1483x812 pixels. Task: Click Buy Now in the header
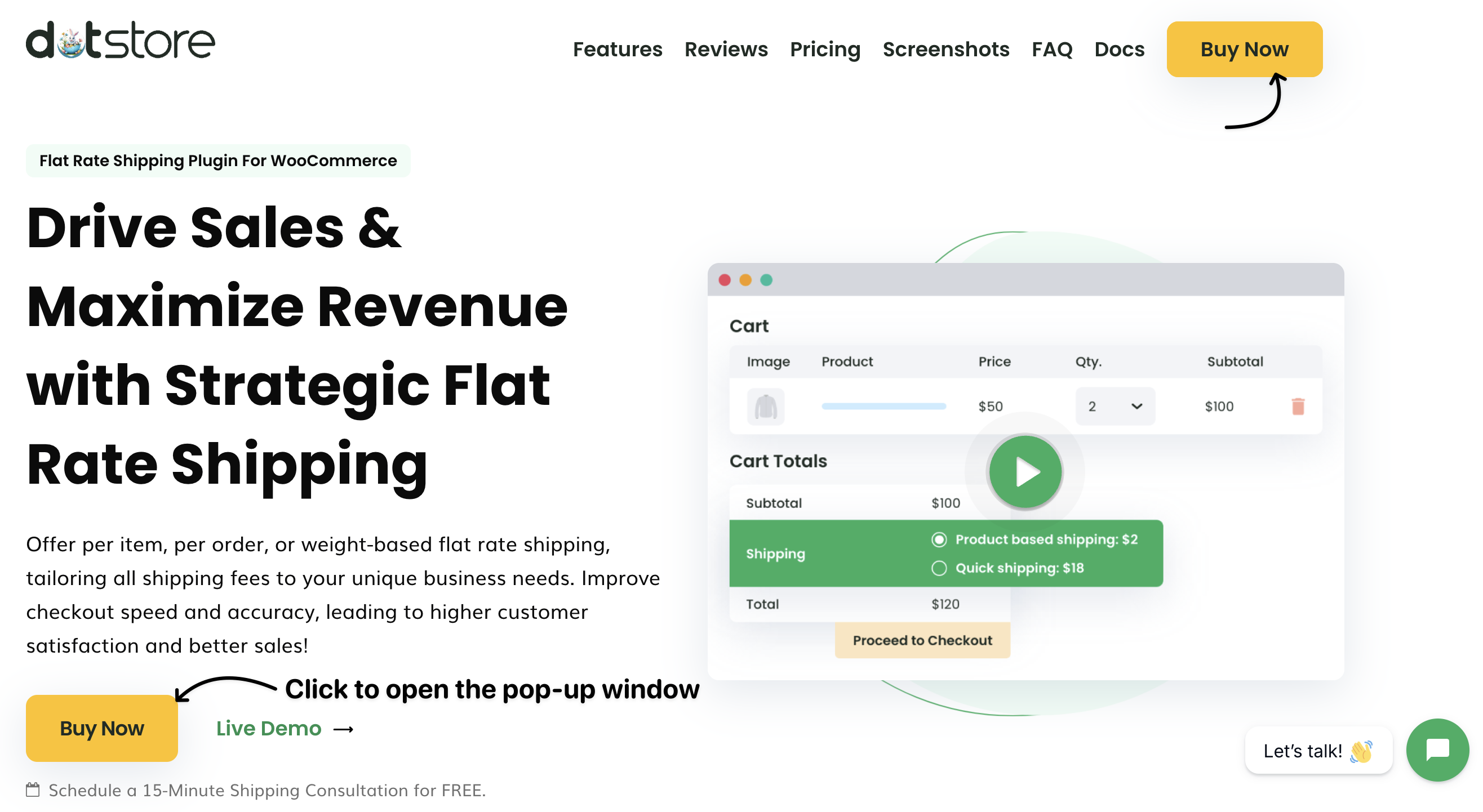1244,50
